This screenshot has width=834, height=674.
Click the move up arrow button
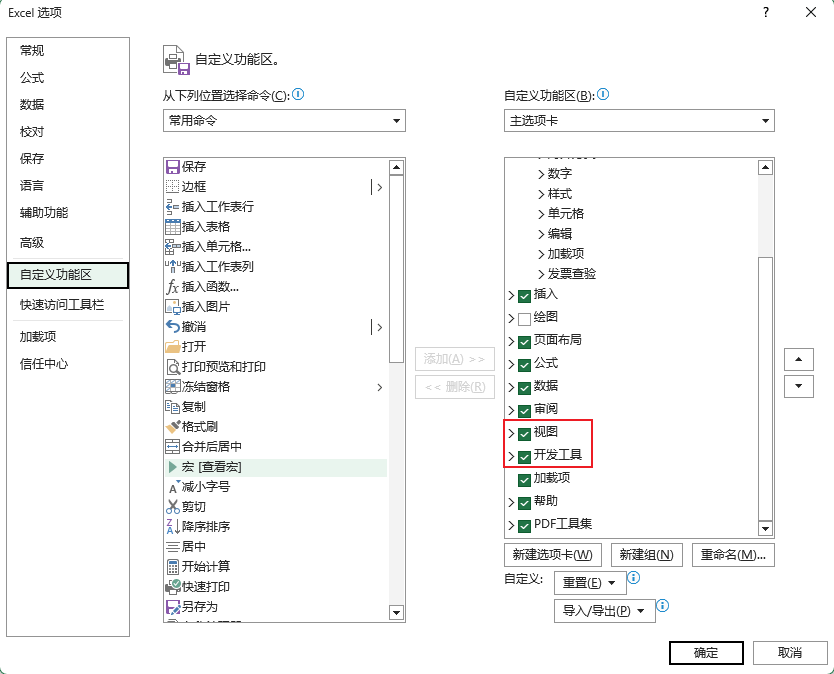pos(798,359)
